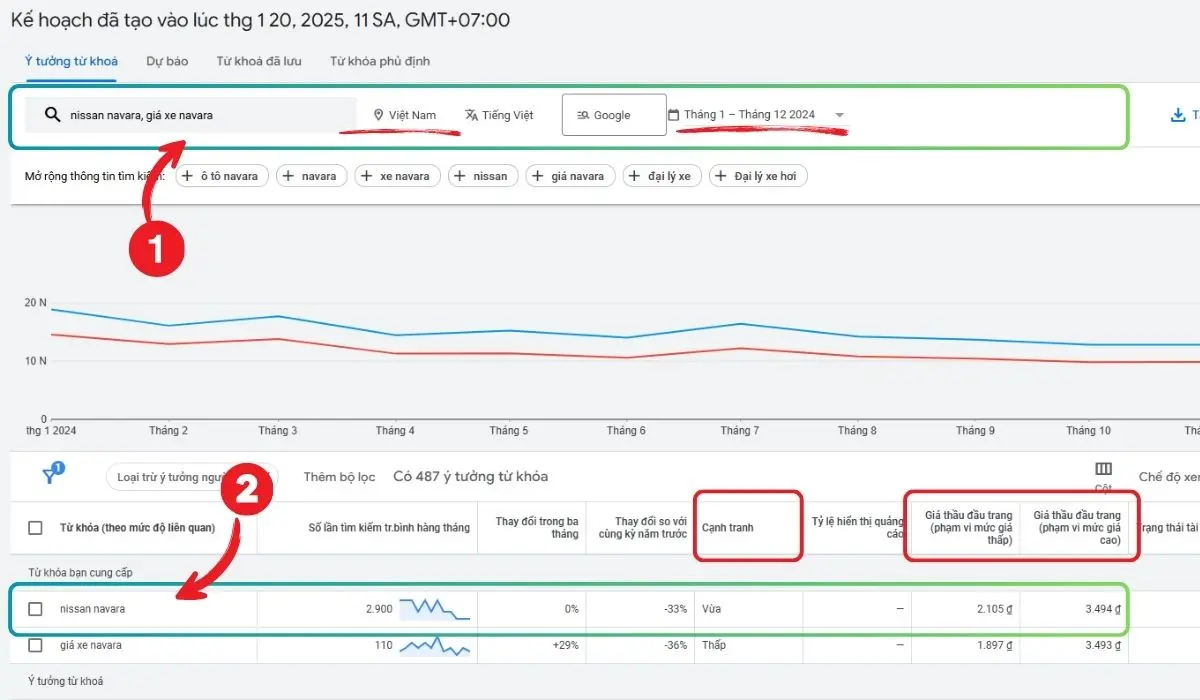The width and height of the screenshot is (1200, 700).
Task: Tick the 'giá xe navara' row checkbox
Action: 36,645
